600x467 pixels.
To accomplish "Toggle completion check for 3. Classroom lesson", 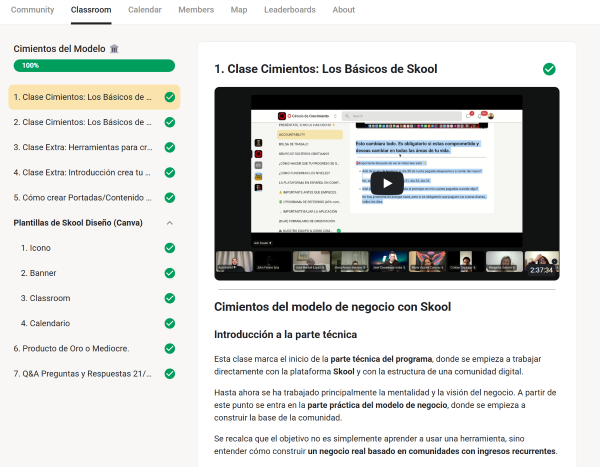I will (x=170, y=298).
